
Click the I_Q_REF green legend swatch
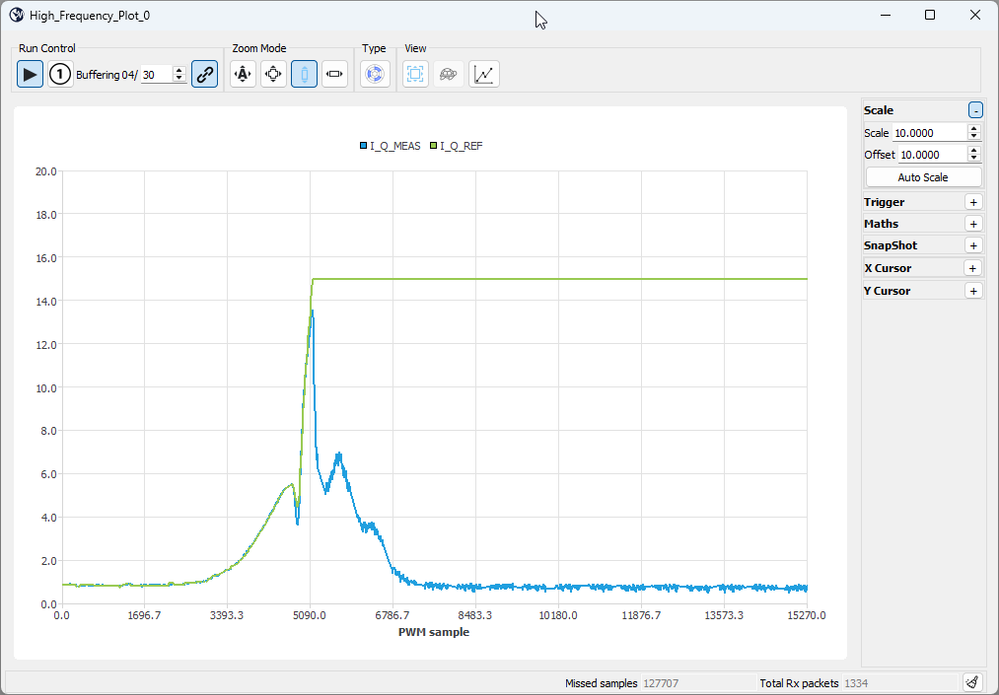point(434,146)
